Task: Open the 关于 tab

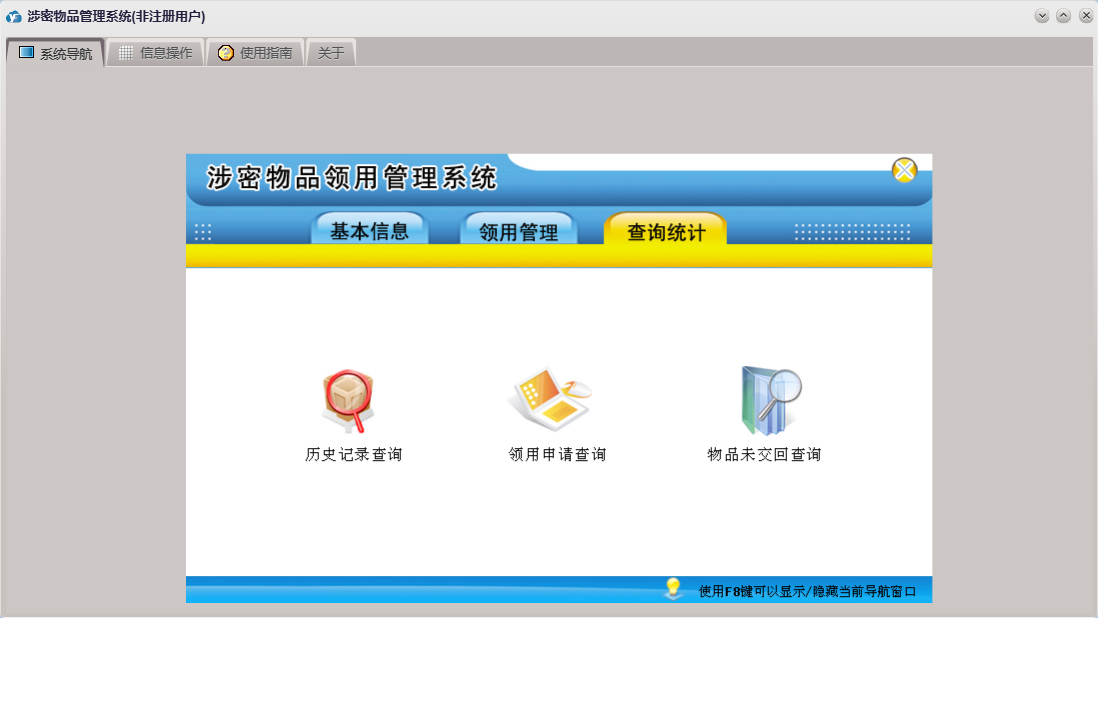Action: pos(331,53)
